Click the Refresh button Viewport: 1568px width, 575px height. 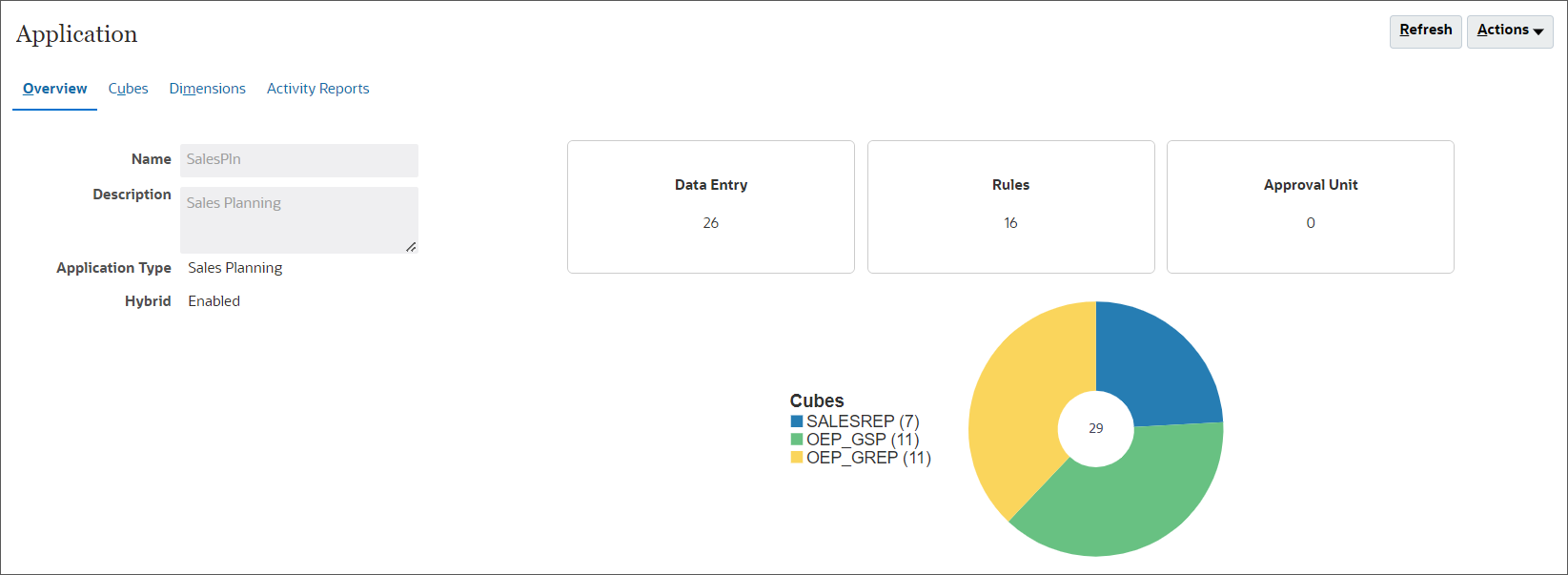click(x=1425, y=31)
